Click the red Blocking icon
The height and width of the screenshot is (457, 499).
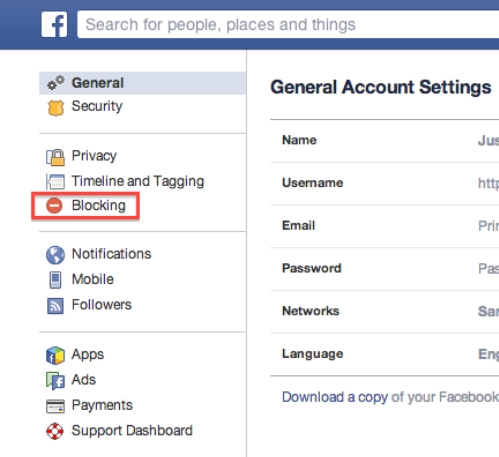(54, 205)
